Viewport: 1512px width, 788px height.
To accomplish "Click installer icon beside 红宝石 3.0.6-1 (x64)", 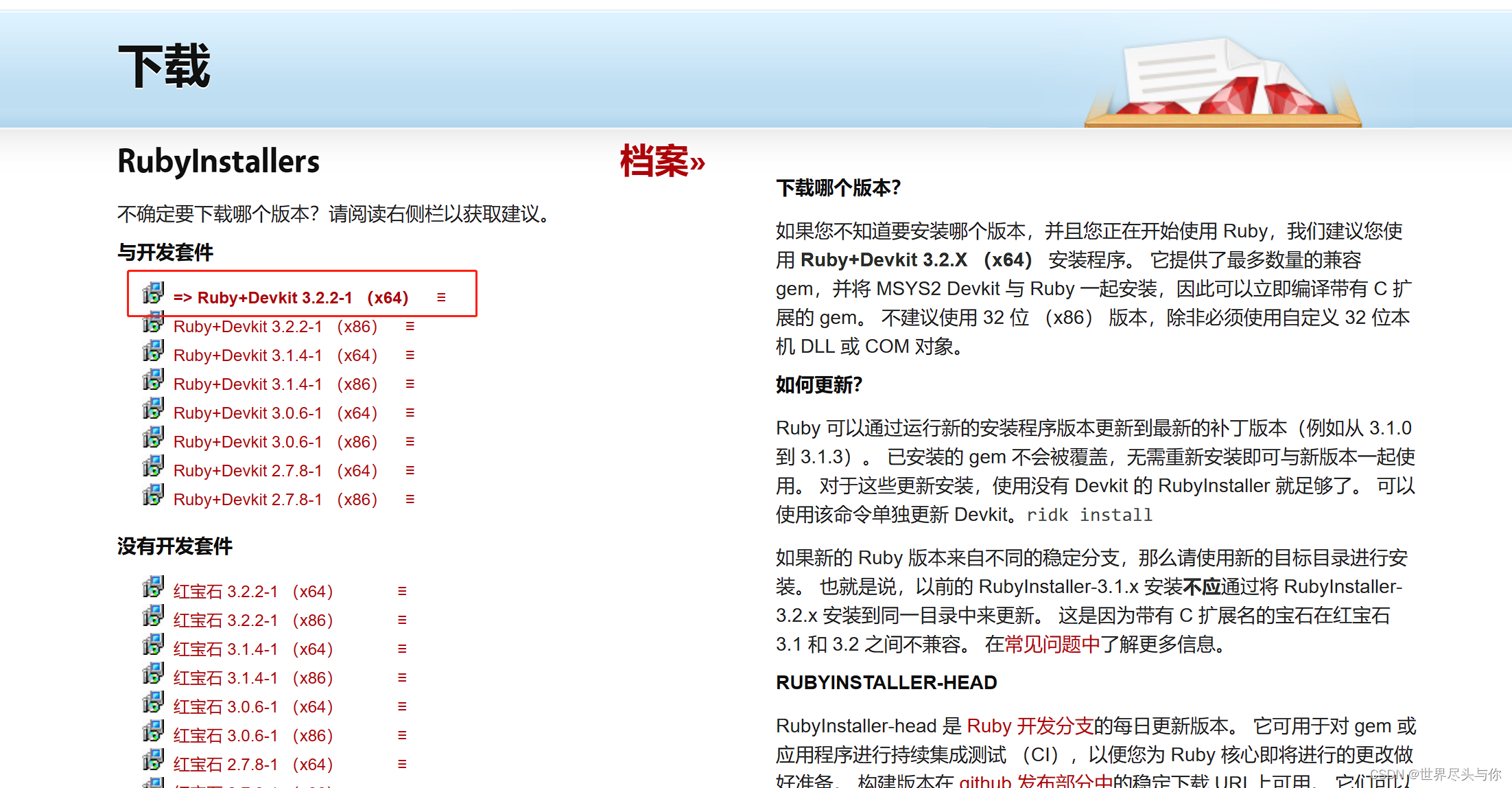I will pyautogui.click(x=153, y=702).
